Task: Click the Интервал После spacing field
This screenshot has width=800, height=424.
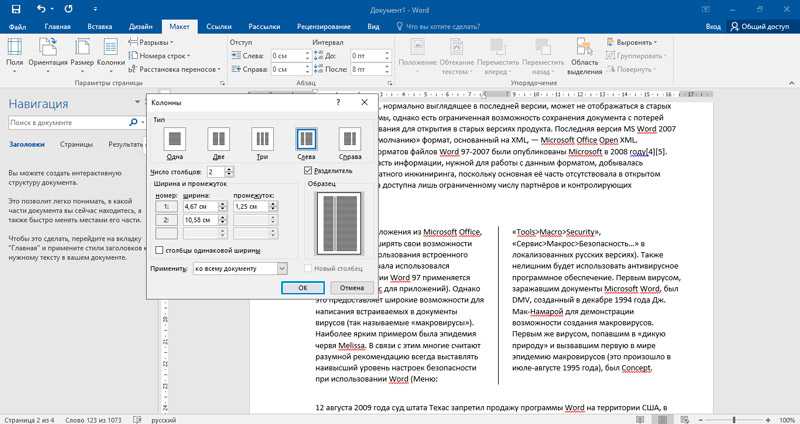Action: coord(367,69)
